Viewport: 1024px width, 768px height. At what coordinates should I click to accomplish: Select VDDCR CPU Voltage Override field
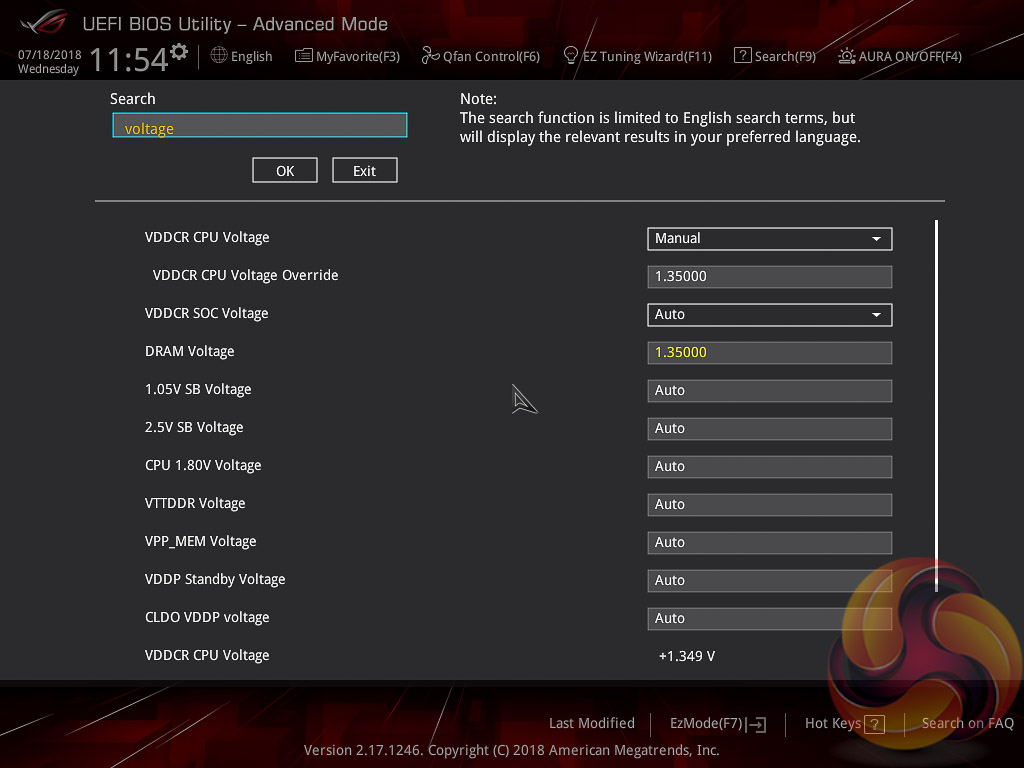point(769,277)
